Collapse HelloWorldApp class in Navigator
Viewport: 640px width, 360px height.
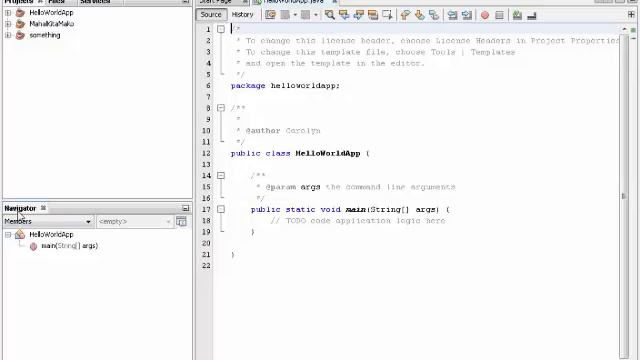8,235
